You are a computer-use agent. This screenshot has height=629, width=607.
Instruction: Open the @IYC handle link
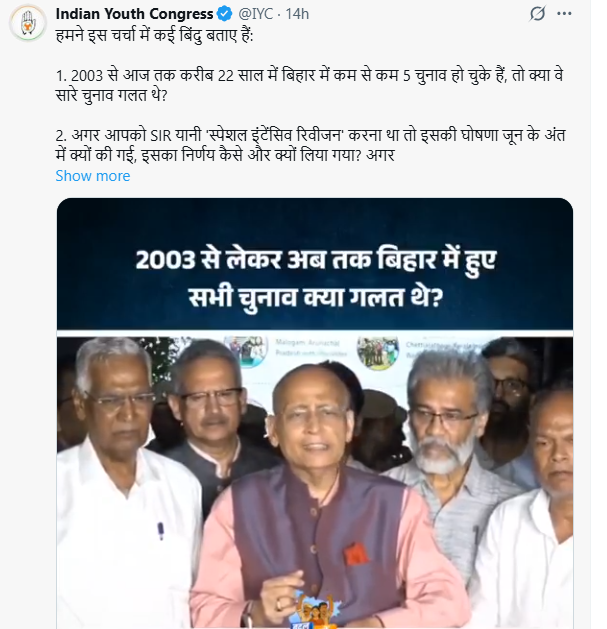pos(256,14)
